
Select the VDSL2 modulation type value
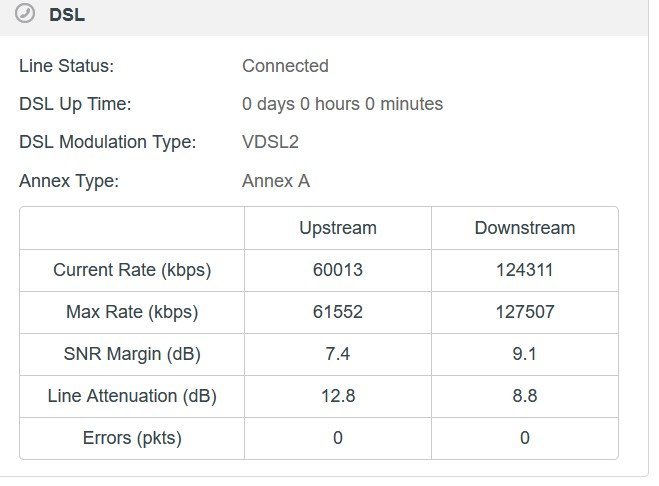coord(270,142)
